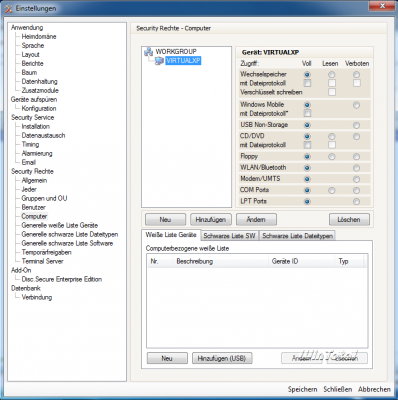Open Datenhaltung in settings tree
The width and height of the screenshot is (398, 400).
[39, 82]
